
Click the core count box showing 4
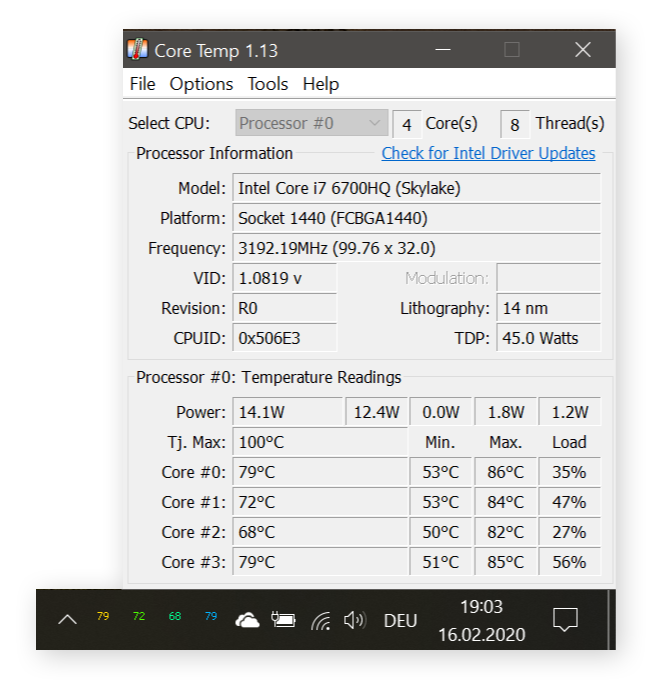(407, 124)
